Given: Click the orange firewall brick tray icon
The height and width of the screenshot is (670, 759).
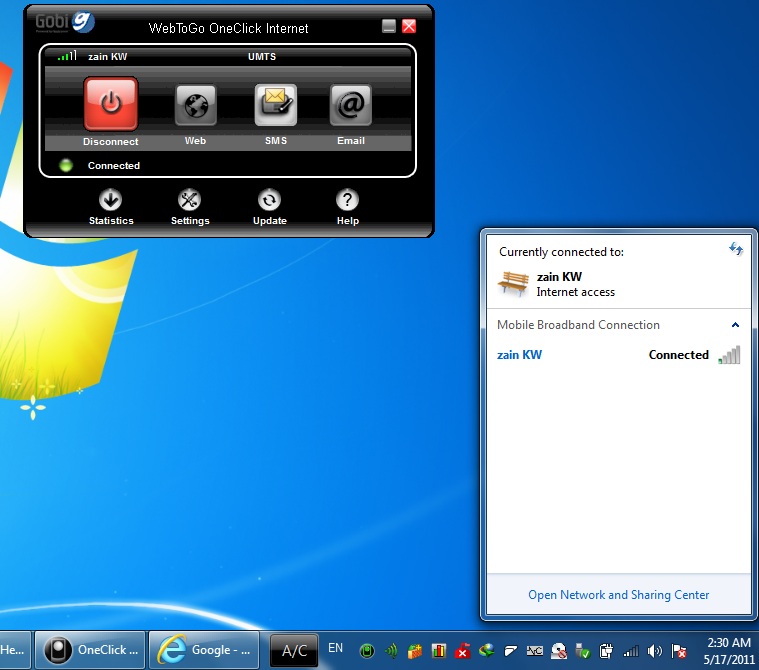Looking at the screenshot, I should 414,651.
